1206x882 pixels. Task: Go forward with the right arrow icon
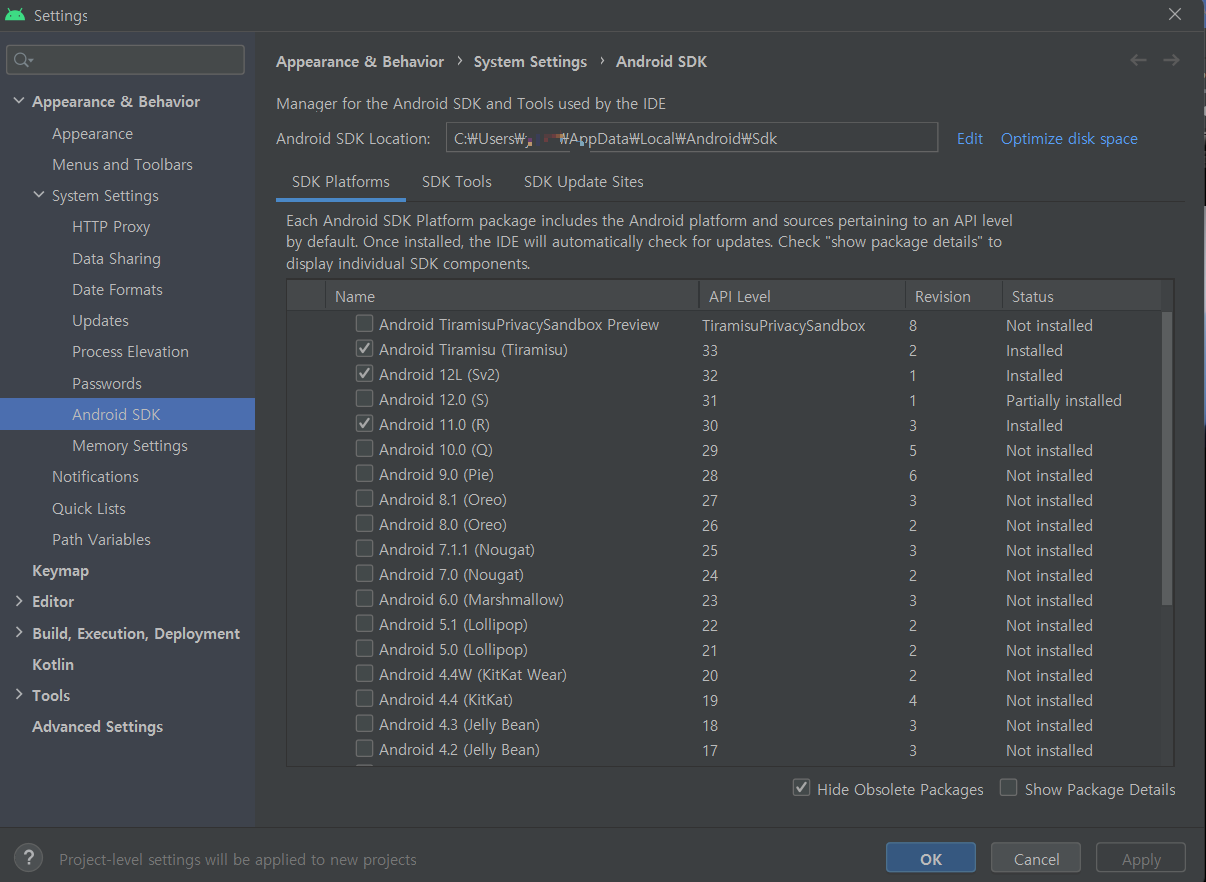1171,61
